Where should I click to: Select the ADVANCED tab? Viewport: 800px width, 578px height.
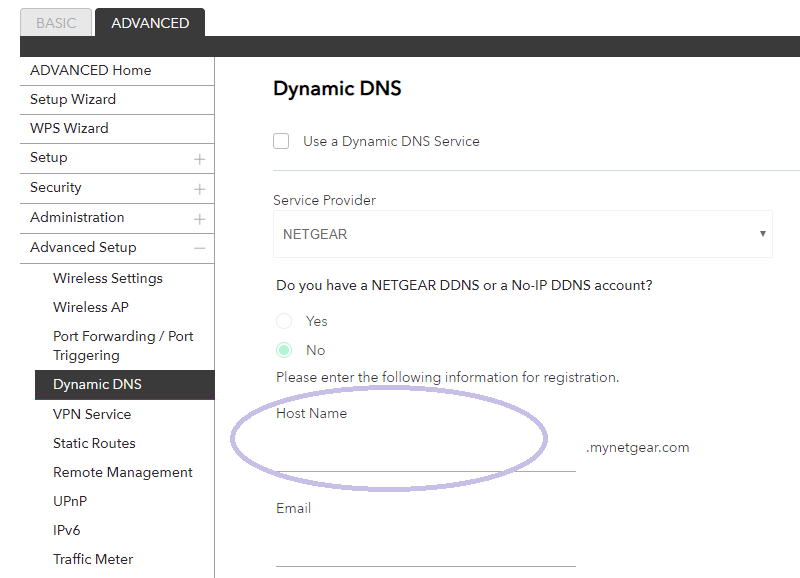click(150, 23)
